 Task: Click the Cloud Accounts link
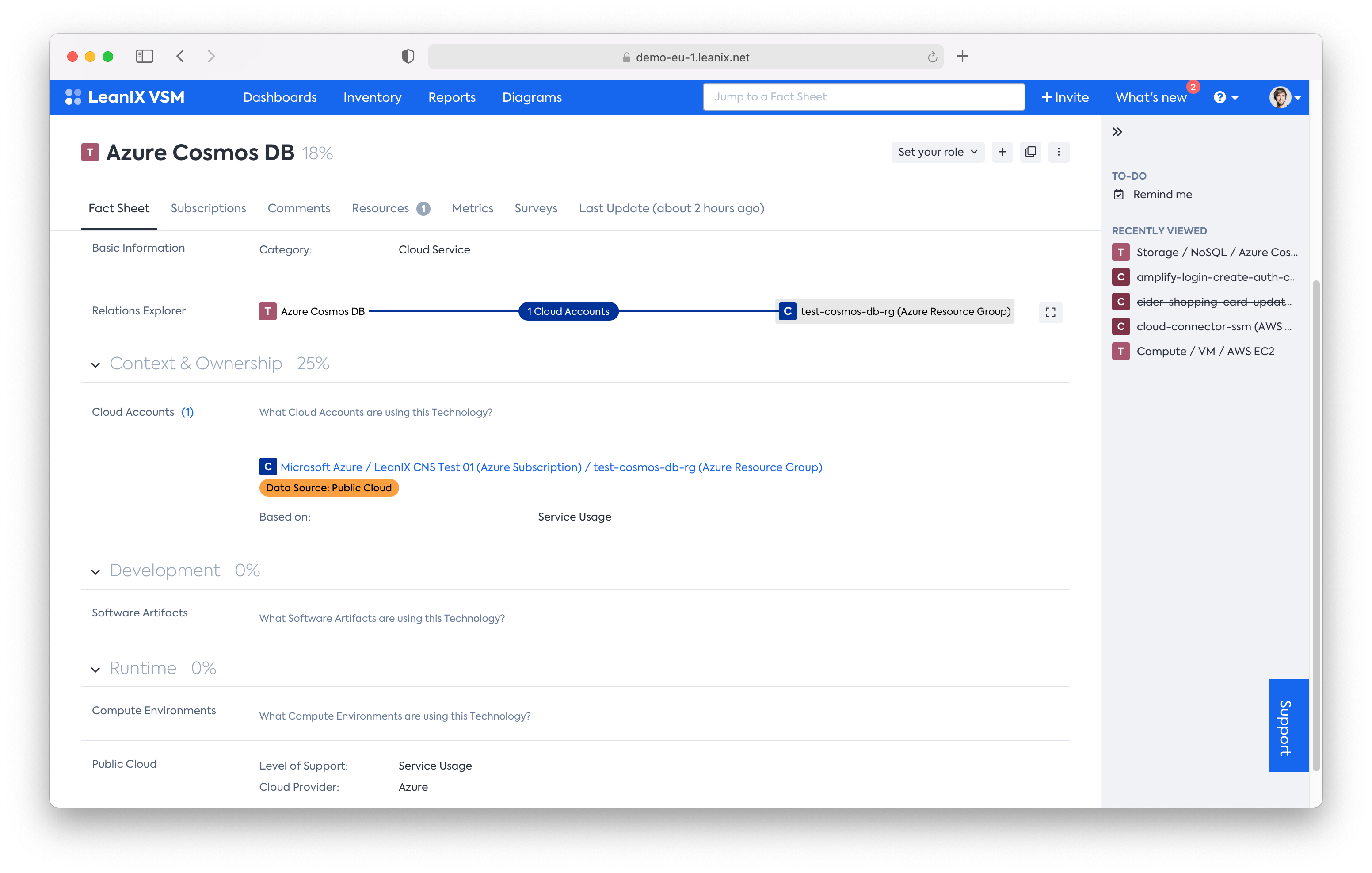tap(132, 411)
